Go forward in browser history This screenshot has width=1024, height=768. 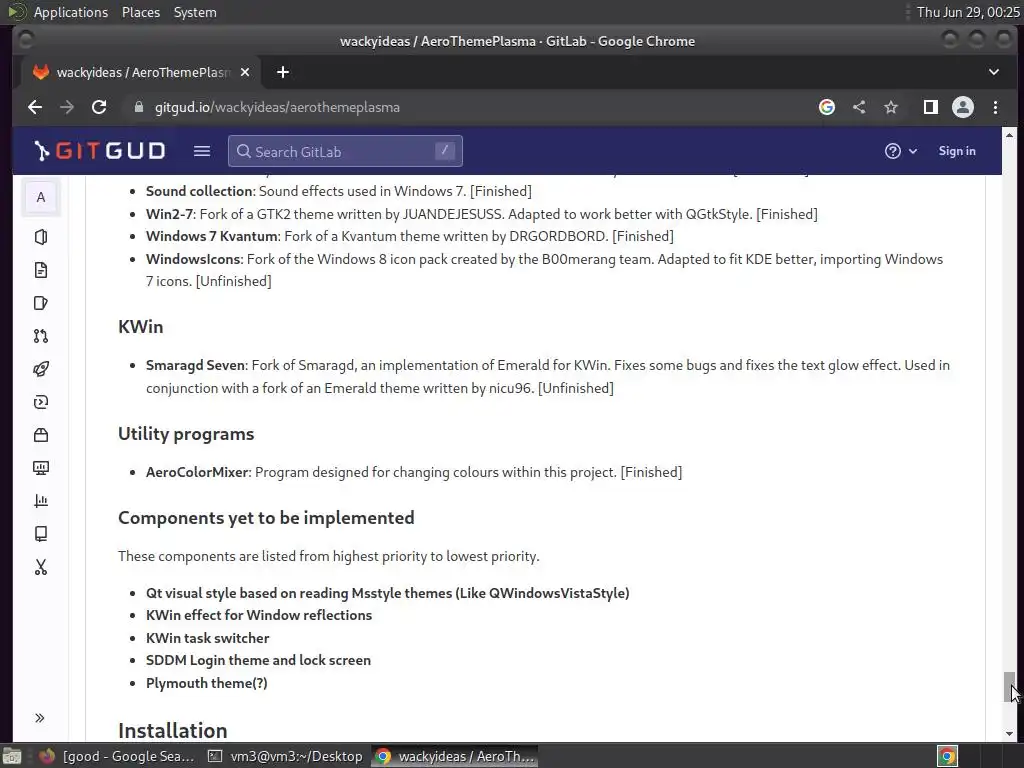67,107
